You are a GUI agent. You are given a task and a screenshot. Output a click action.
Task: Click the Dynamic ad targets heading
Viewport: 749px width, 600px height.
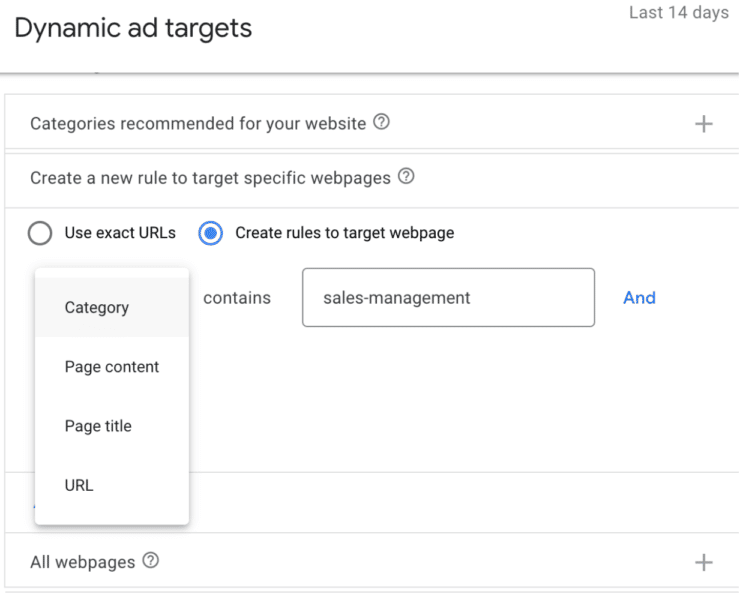[x=133, y=28]
